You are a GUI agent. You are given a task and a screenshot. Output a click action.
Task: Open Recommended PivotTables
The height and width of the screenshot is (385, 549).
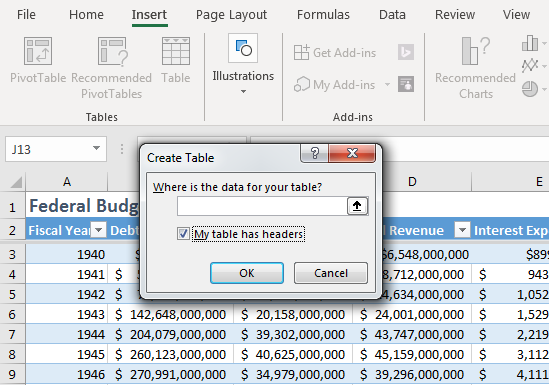[x=112, y=68]
